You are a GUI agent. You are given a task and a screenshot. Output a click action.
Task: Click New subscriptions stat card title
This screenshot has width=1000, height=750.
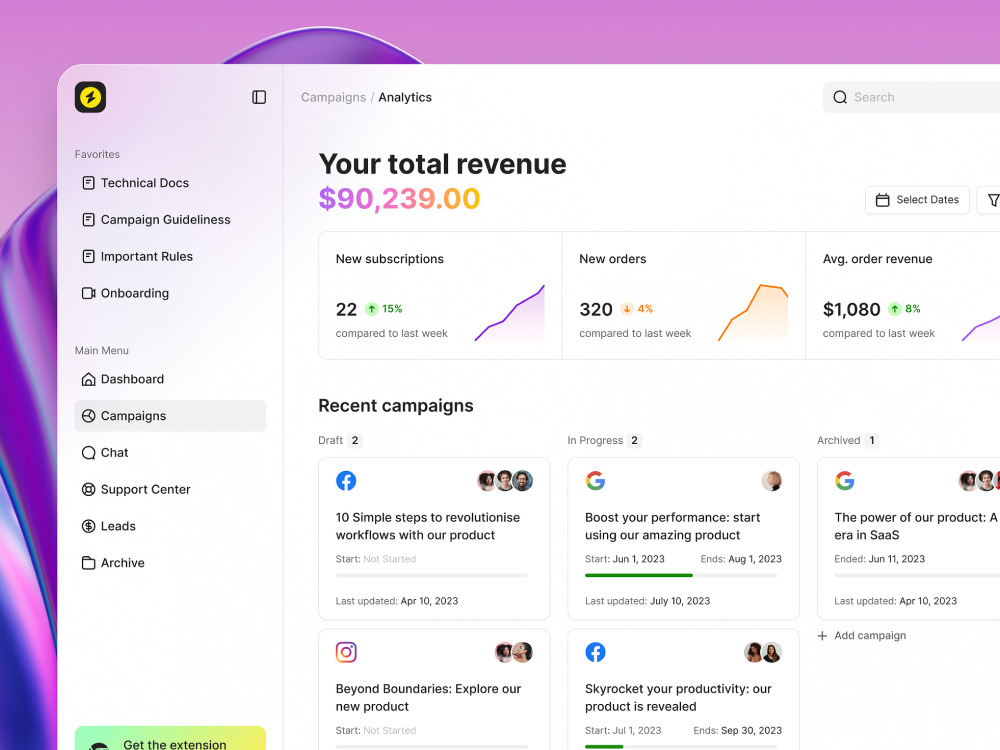click(x=390, y=259)
